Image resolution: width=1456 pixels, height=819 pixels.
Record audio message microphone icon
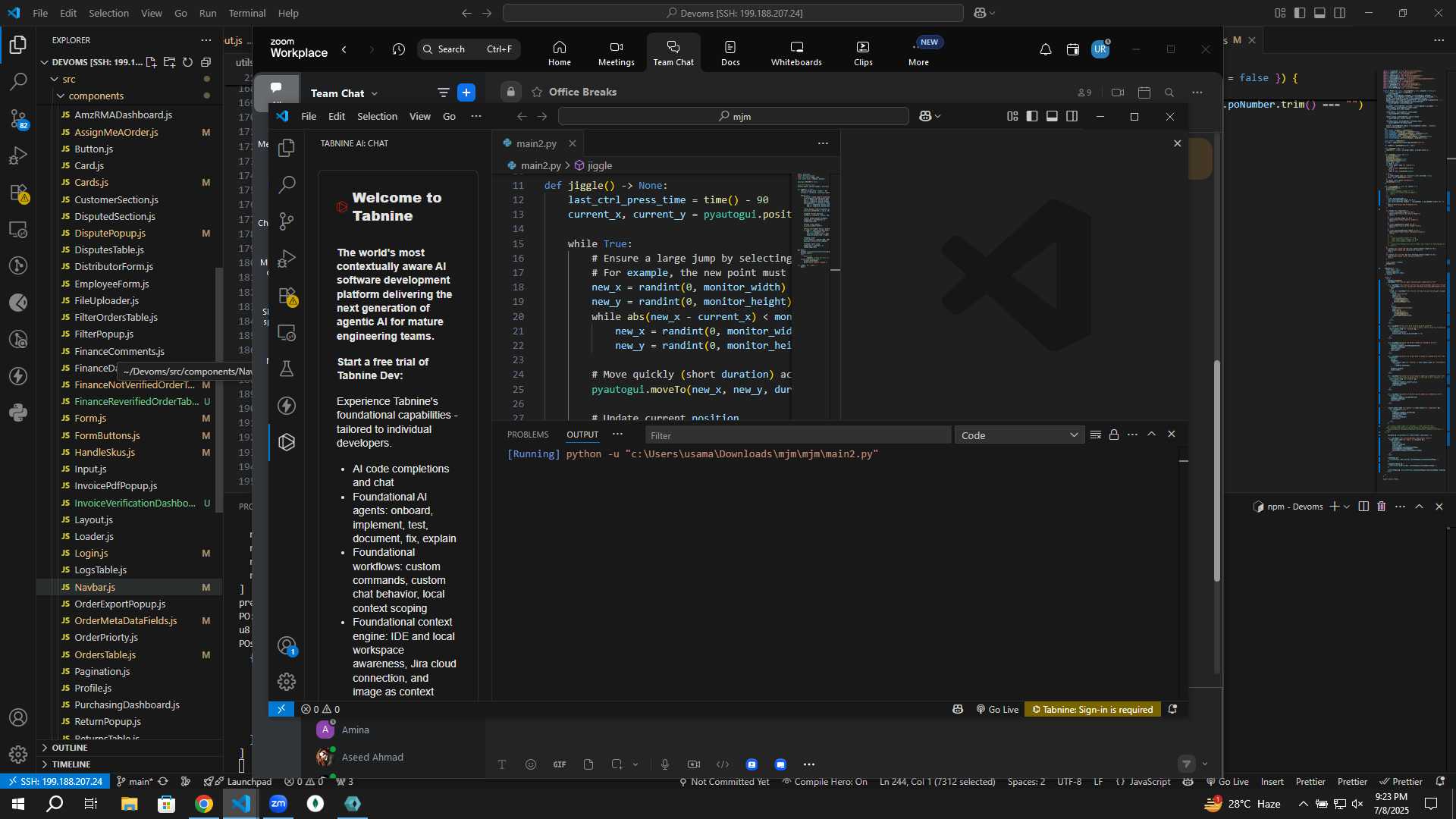tap(665, 764)
